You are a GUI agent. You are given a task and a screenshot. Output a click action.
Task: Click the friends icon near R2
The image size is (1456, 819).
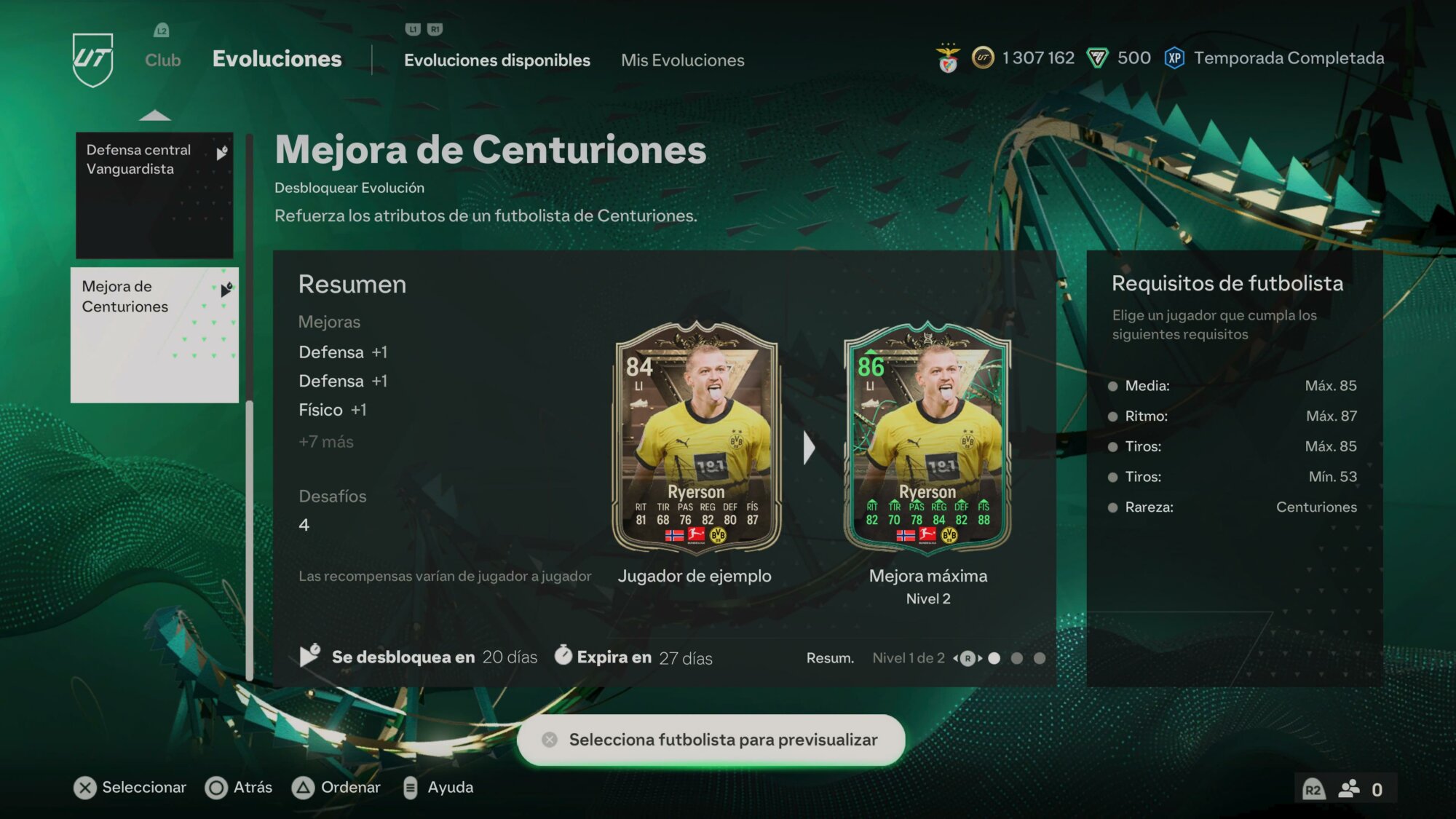click(1349, 789)
